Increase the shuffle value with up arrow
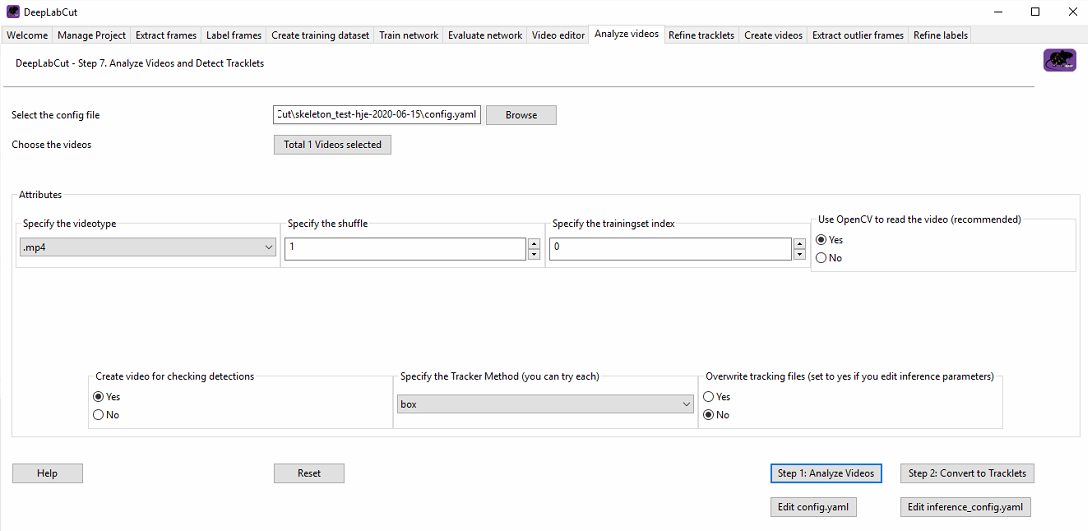 tap(534, 244)
